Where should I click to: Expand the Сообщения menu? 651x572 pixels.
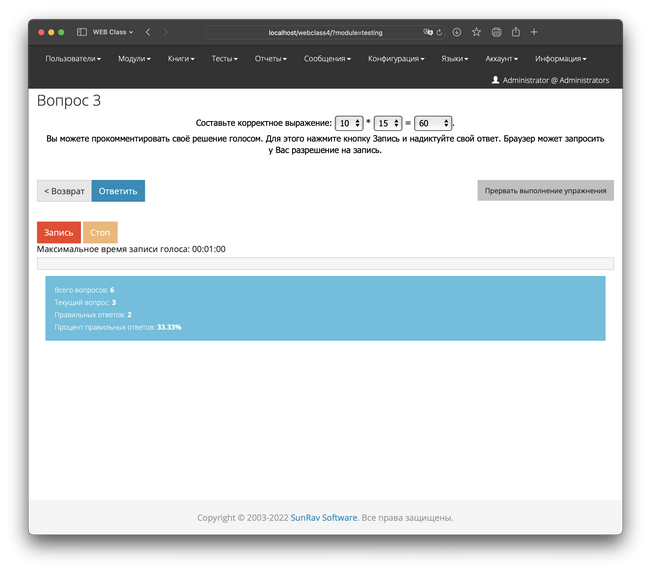pos(327,59)
